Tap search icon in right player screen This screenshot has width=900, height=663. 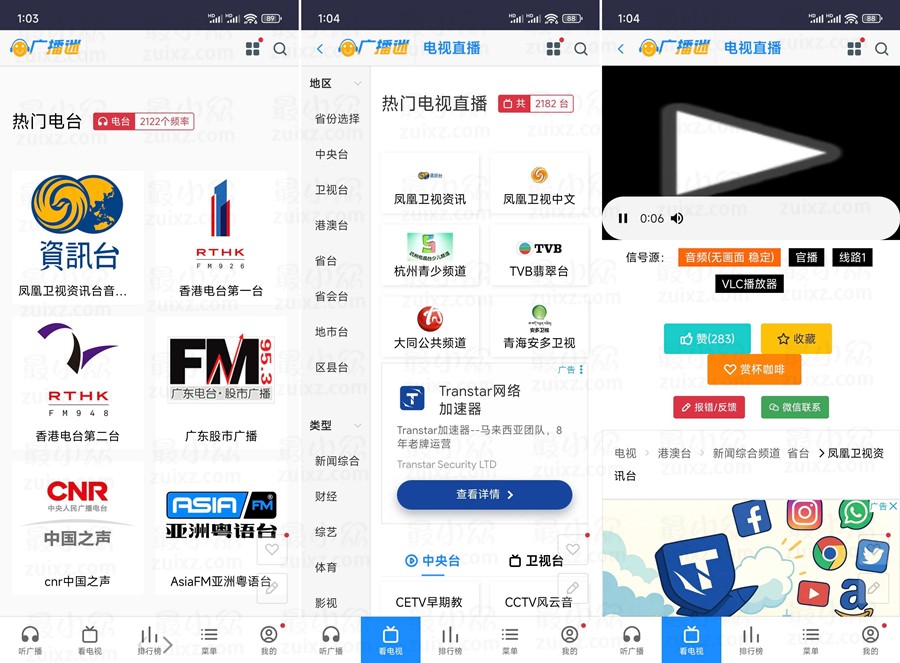(x=882, y=49)
